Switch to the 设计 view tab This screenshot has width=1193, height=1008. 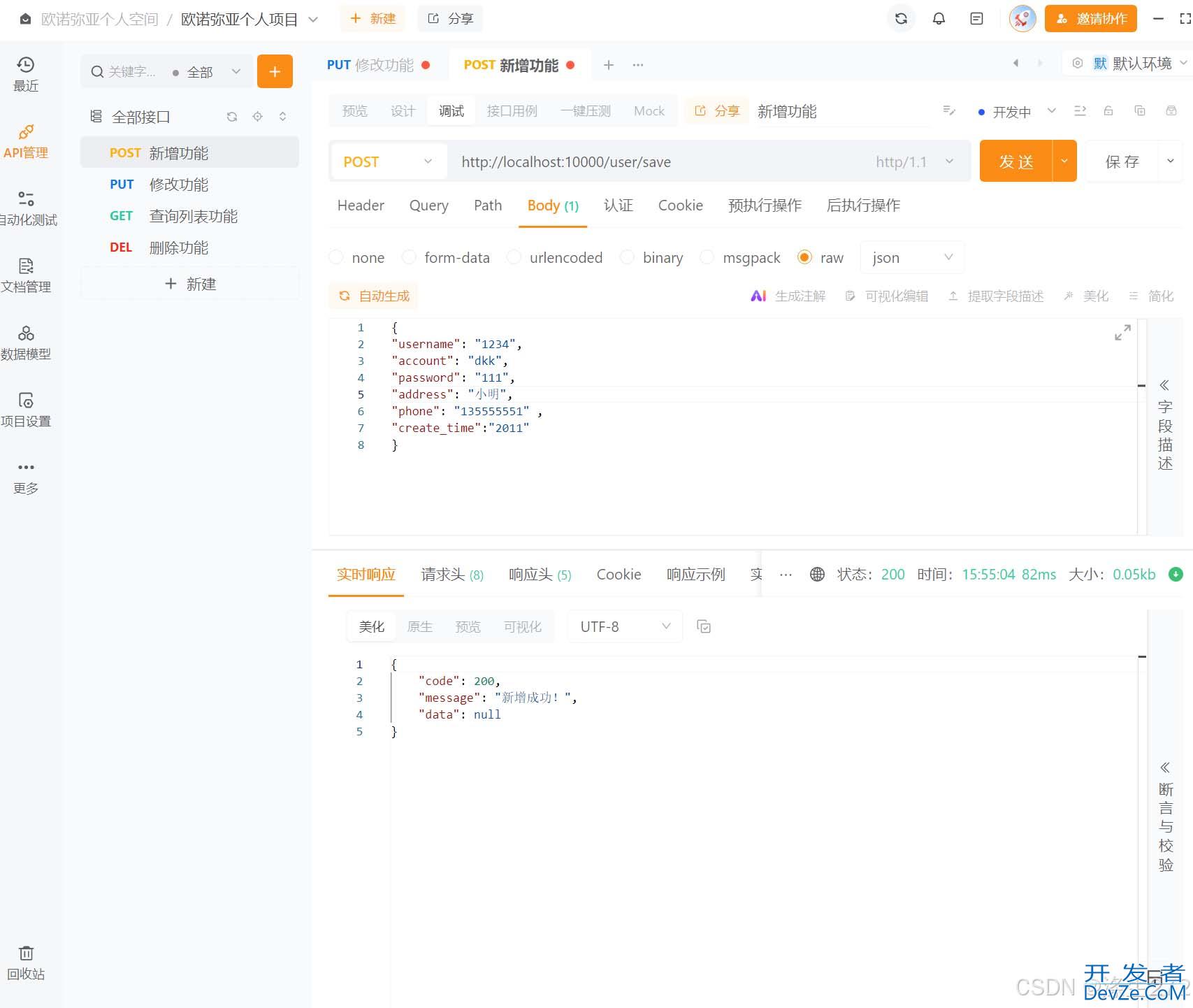tap(403, 111)
